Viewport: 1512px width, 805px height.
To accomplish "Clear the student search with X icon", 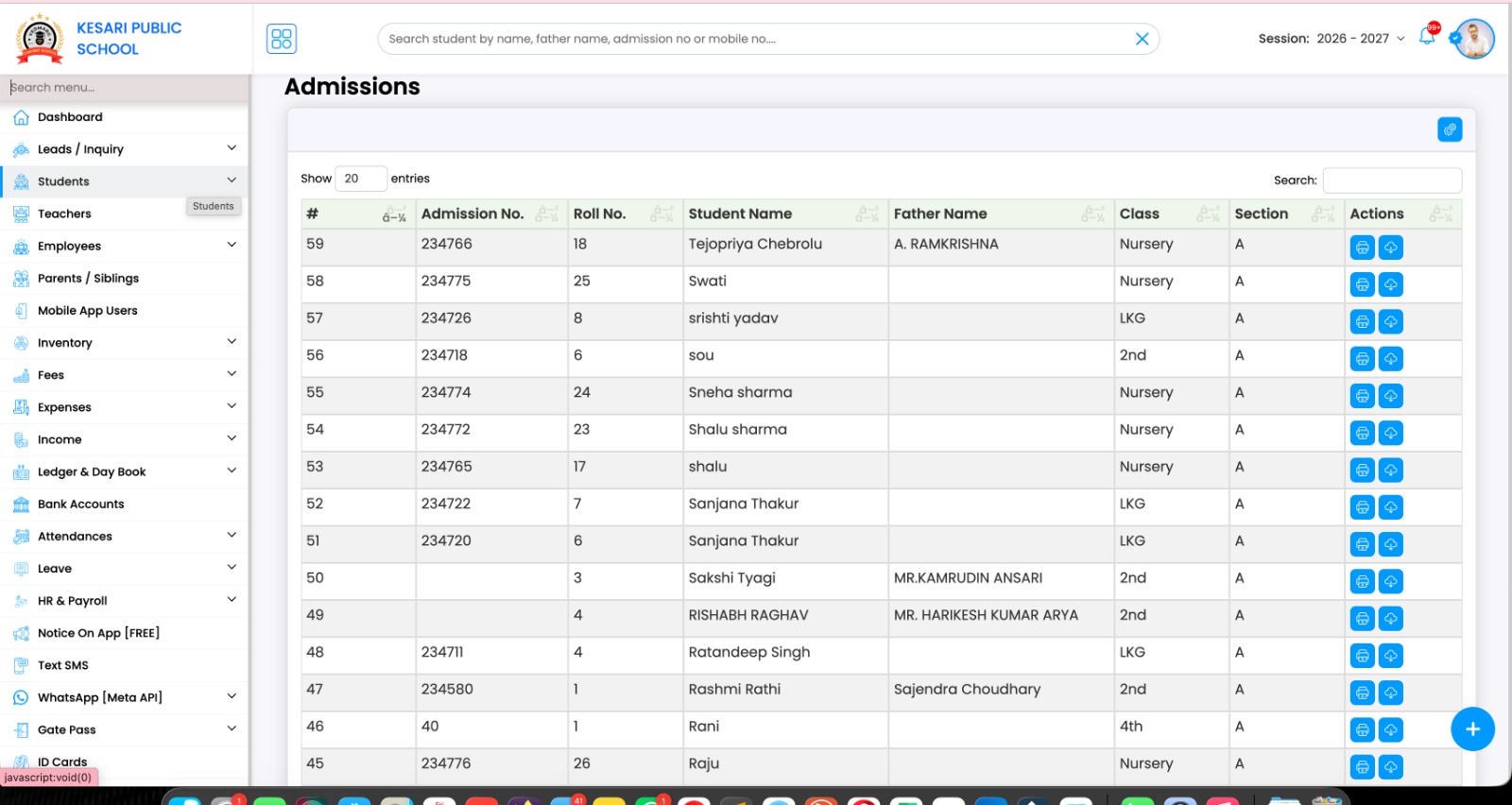I will (1142, 39).
